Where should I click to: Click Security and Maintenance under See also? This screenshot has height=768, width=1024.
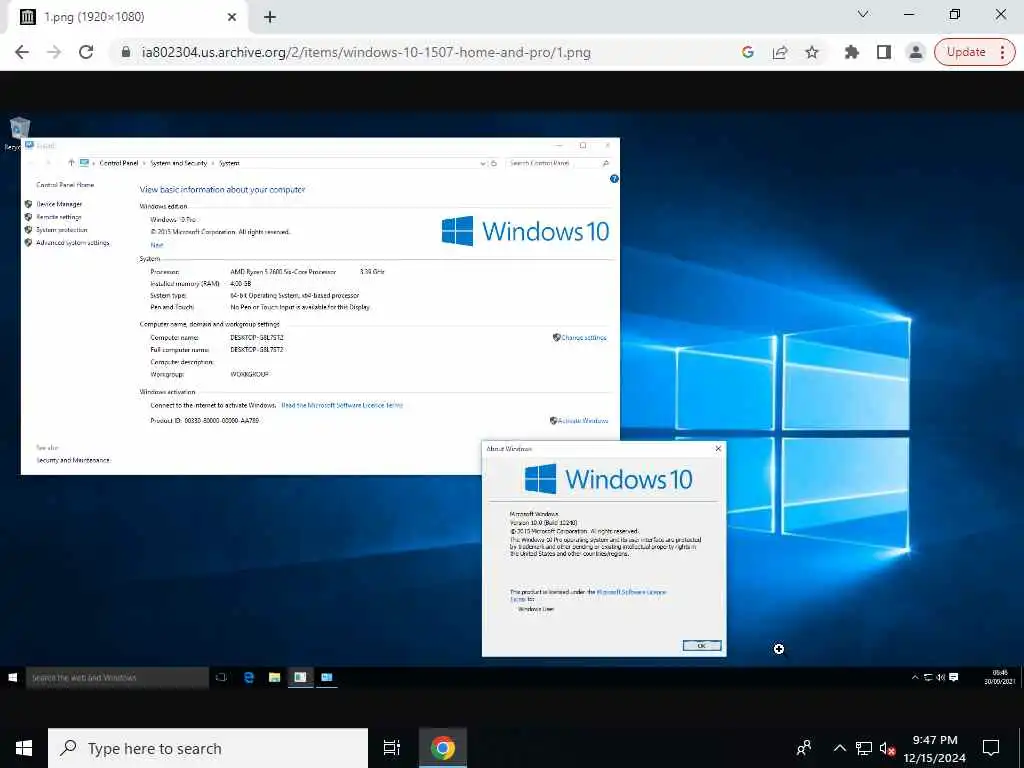(72, 460)
